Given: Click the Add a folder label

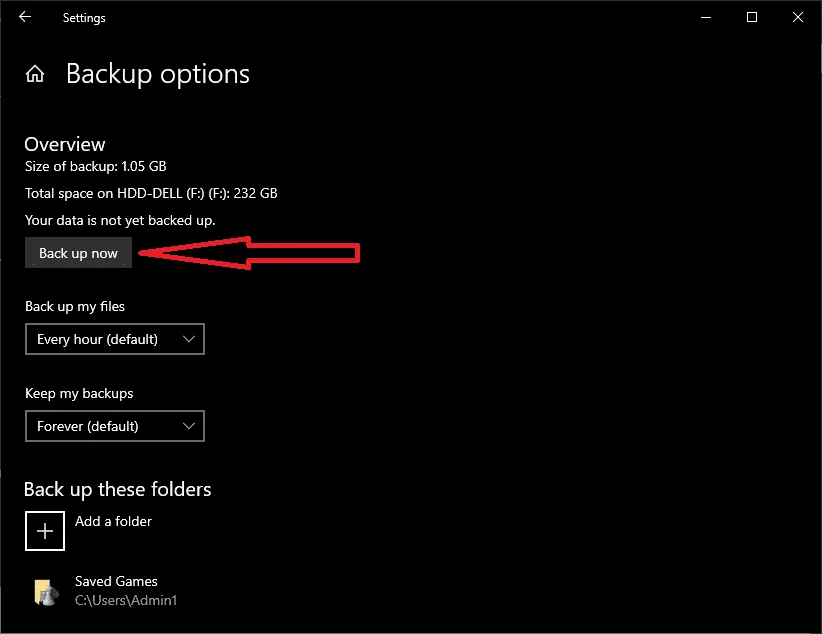Looking at the screenshot, I should pyautogui.click(x=113, y=521).
